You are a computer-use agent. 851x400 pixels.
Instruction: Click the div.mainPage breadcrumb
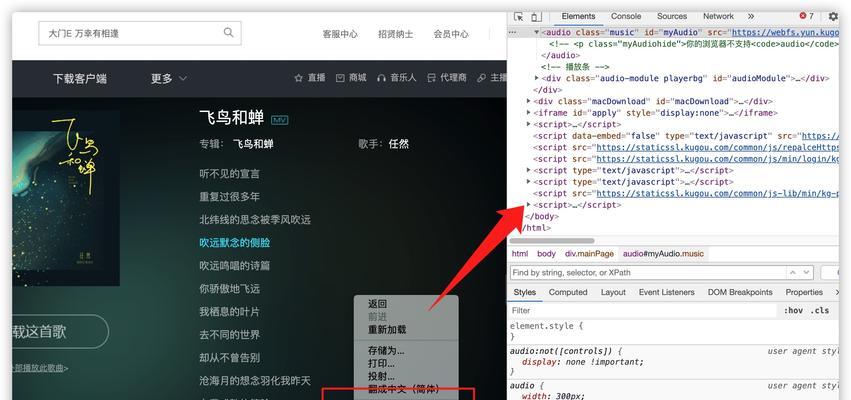pyautogui.click(x=589, y=253)
